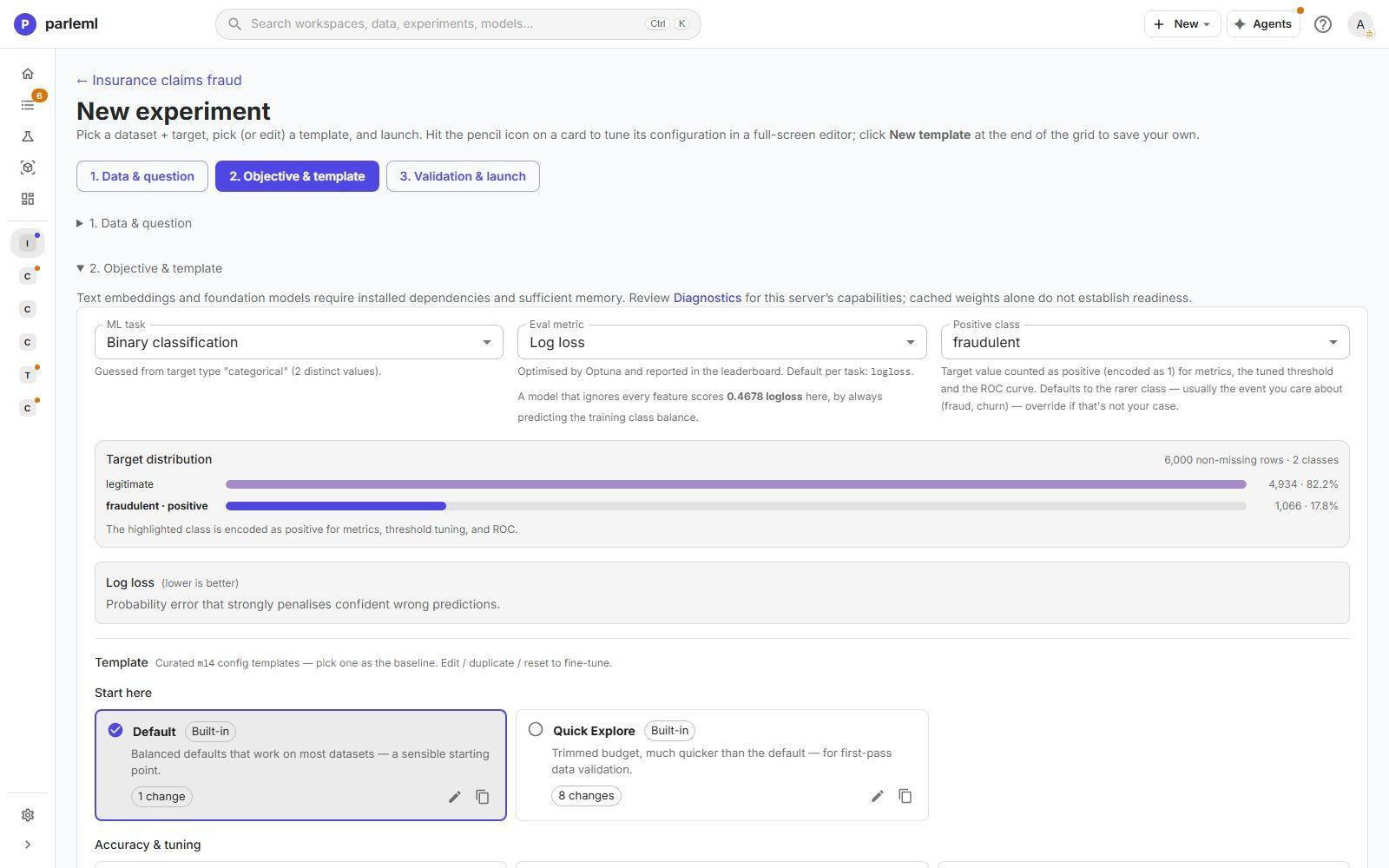Screen dimensions: 1389x868
Task: Click the parleml logo
Action: click(56, 24)
